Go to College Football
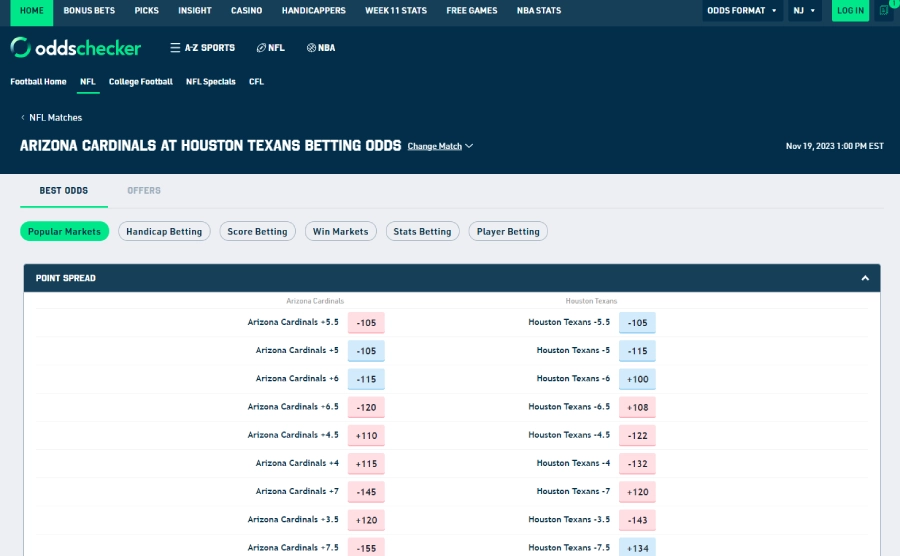 141,81
